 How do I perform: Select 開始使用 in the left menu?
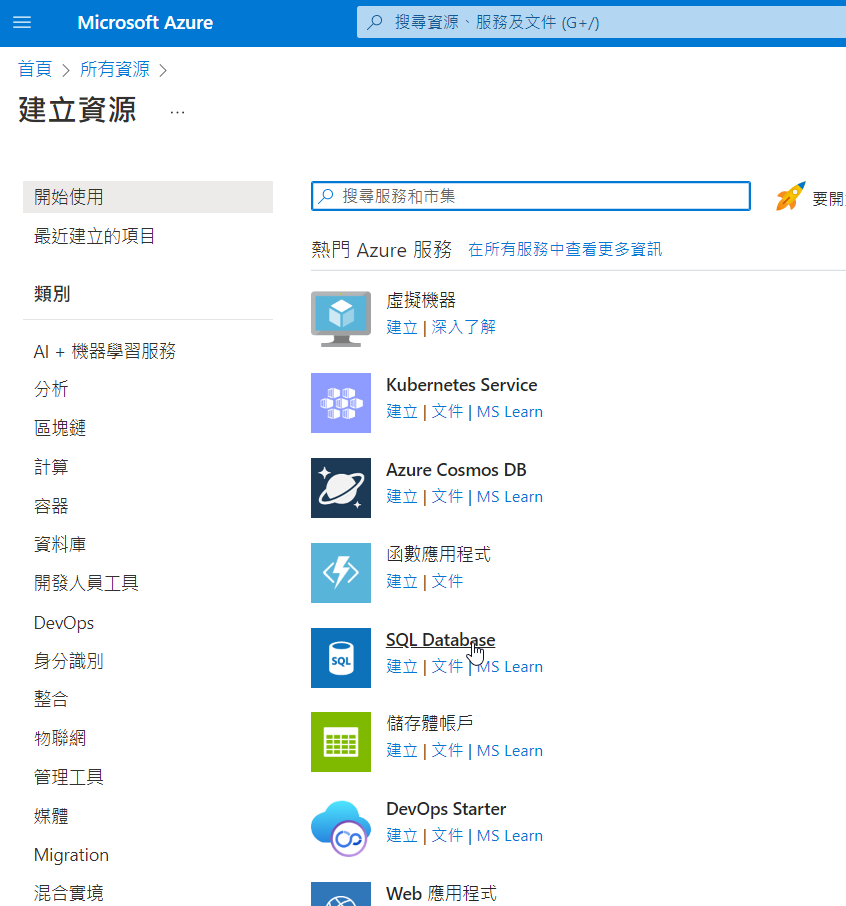click(148, 197)
